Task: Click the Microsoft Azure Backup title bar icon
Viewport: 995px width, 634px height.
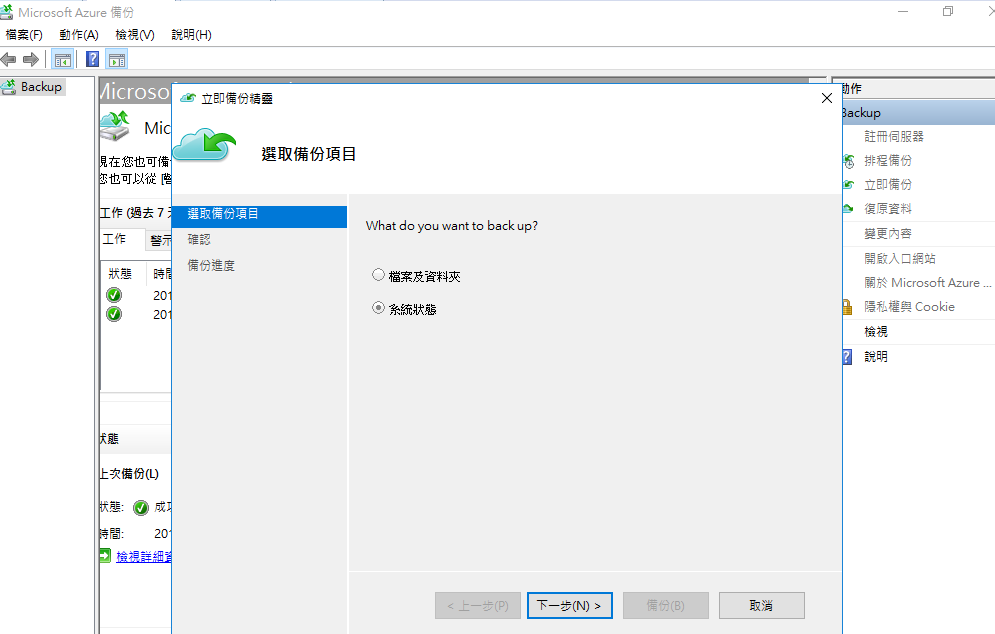Action: (x=6, y=12)
